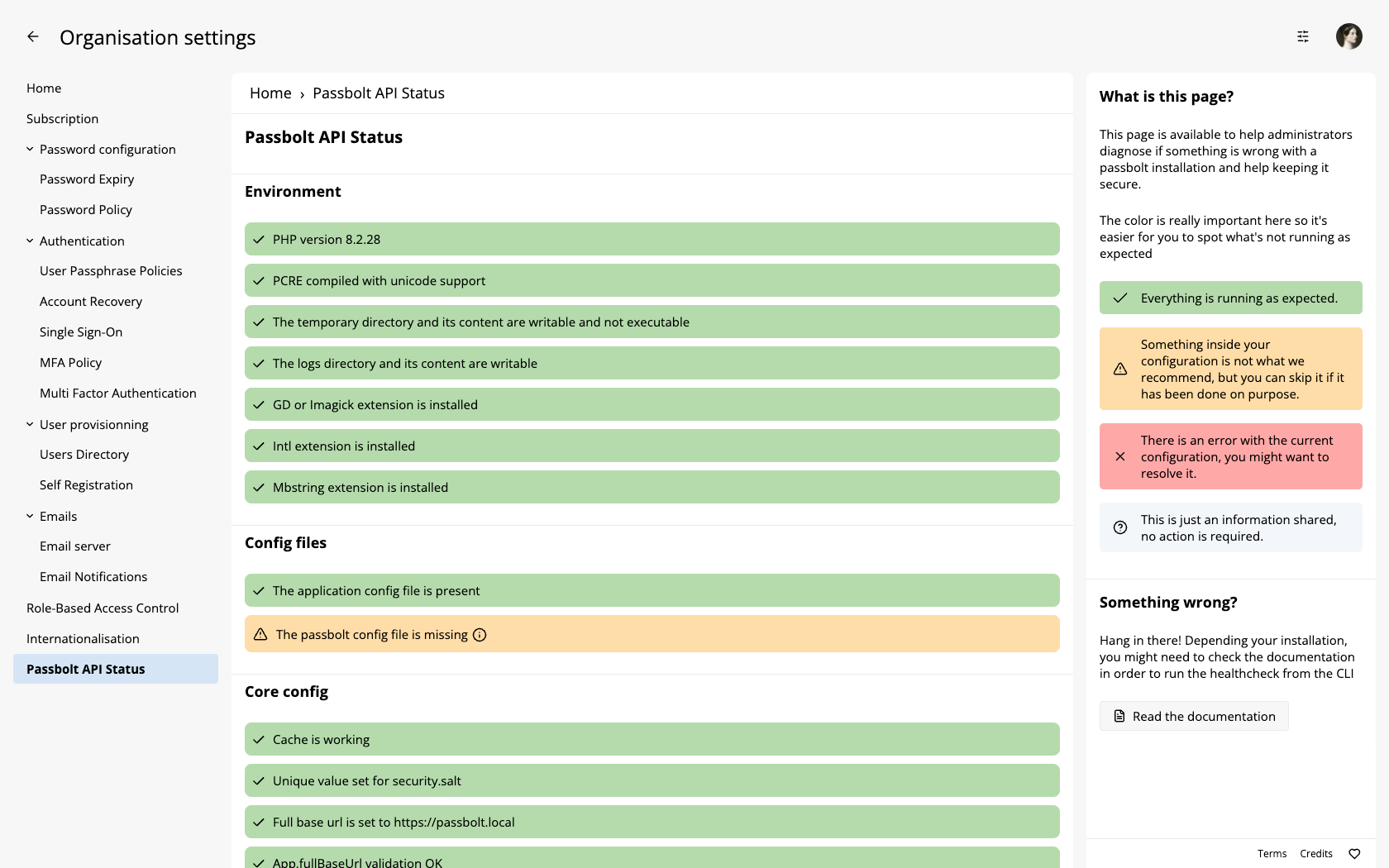The height and width of the screenshot is (868, 1389).
Task: Click the warning icon on passbolt config file row
Action: click(x=260, y=634)
